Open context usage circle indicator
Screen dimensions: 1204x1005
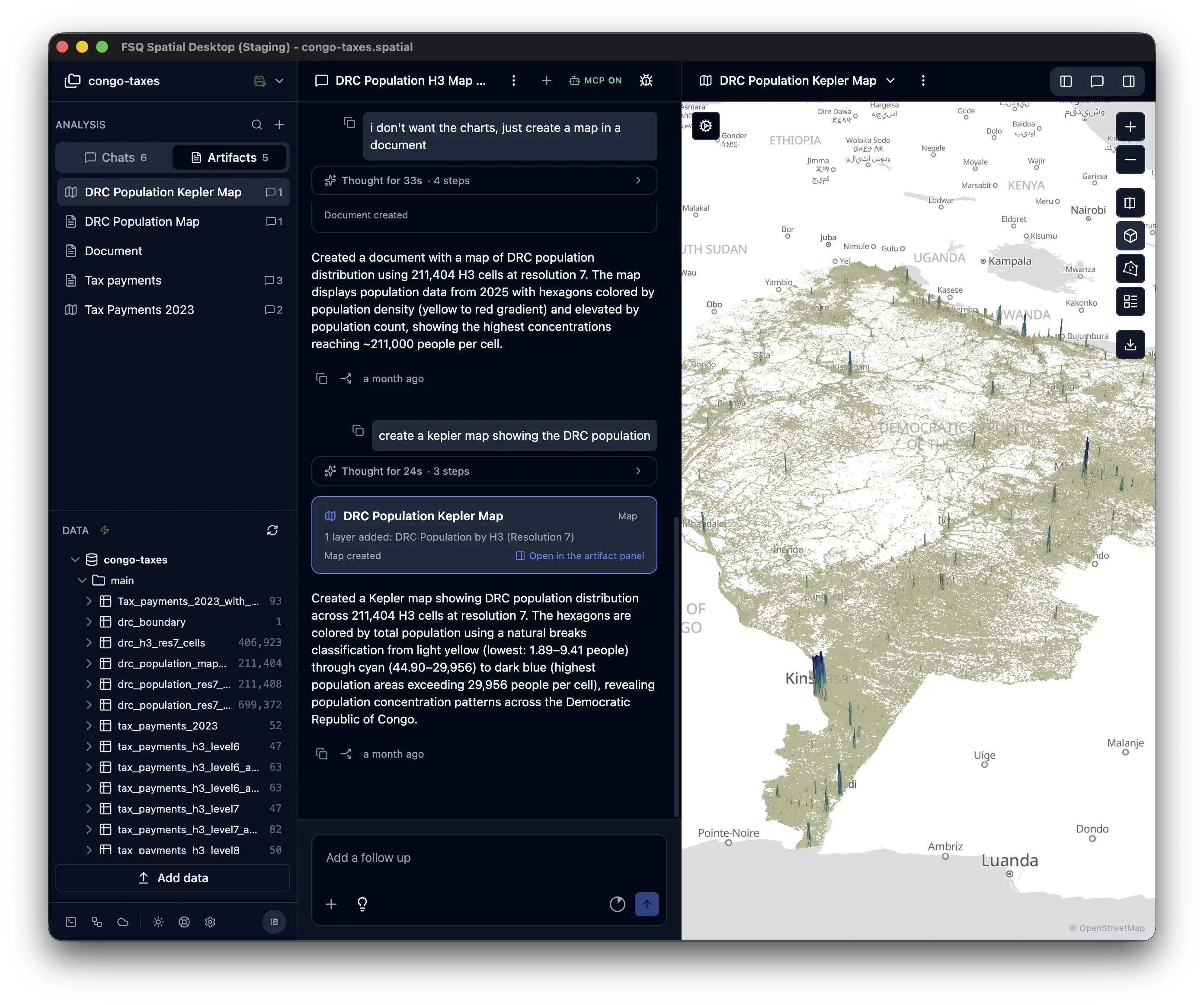pos(618,904)
